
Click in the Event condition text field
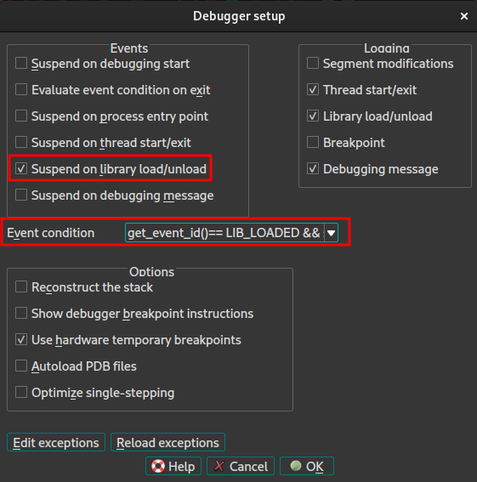point(225,233)
